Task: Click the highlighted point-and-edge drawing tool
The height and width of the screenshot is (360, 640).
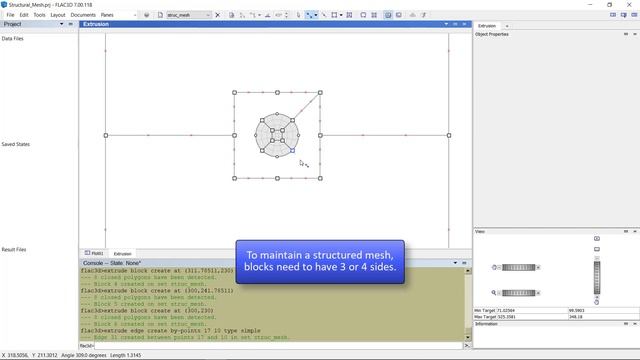Action: coord(309,15)
